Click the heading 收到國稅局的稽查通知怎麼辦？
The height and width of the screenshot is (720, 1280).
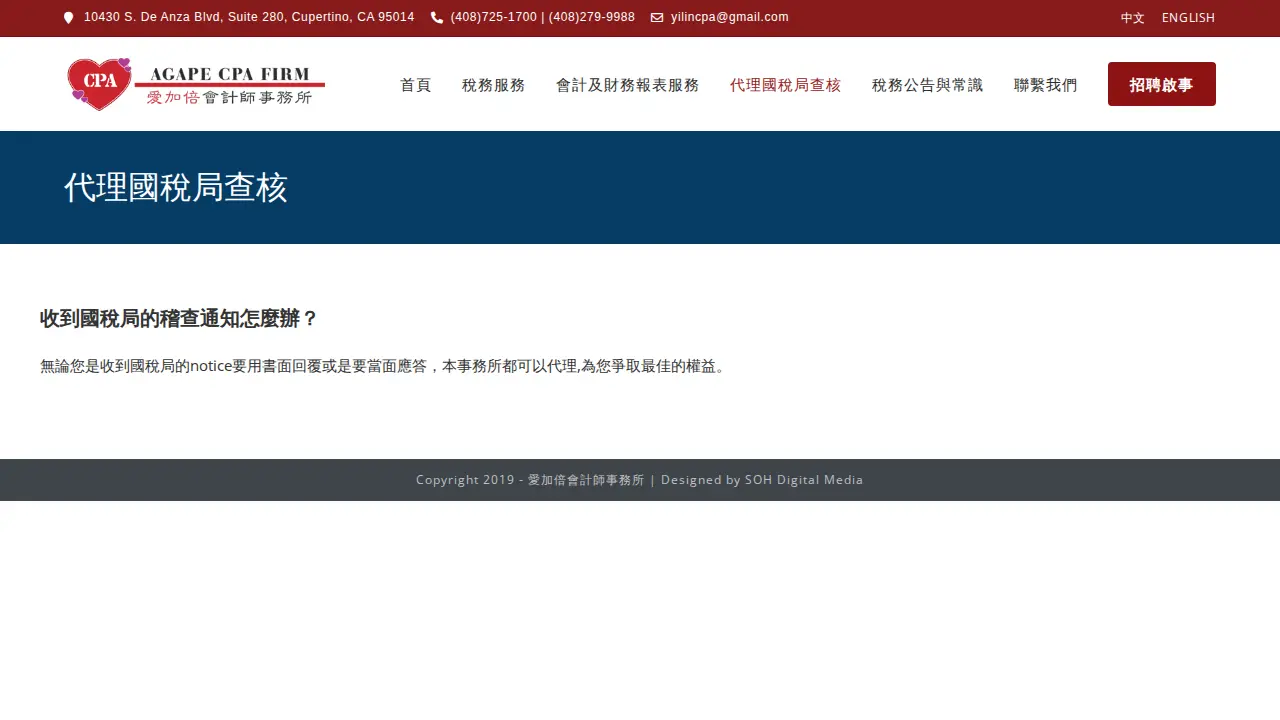point(179,319)
